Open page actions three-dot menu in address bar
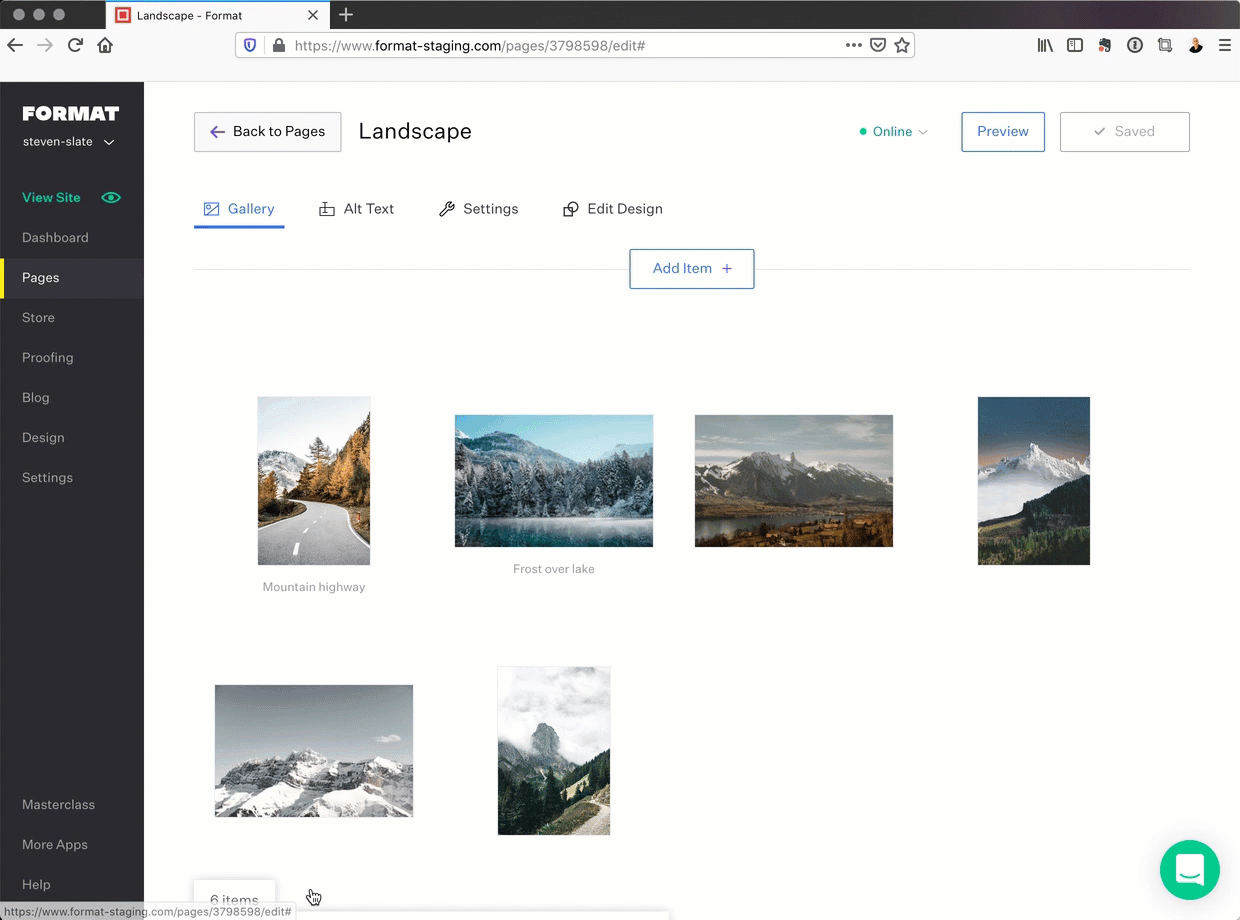The width and height of the screenshot is (1240, 920). 853,45
